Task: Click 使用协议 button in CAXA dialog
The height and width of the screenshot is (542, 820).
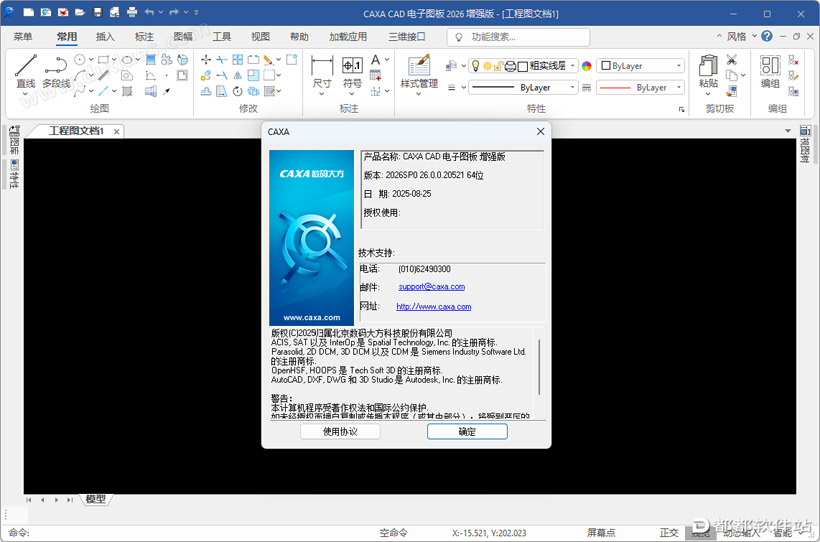Action: click(x=340, y=432)
